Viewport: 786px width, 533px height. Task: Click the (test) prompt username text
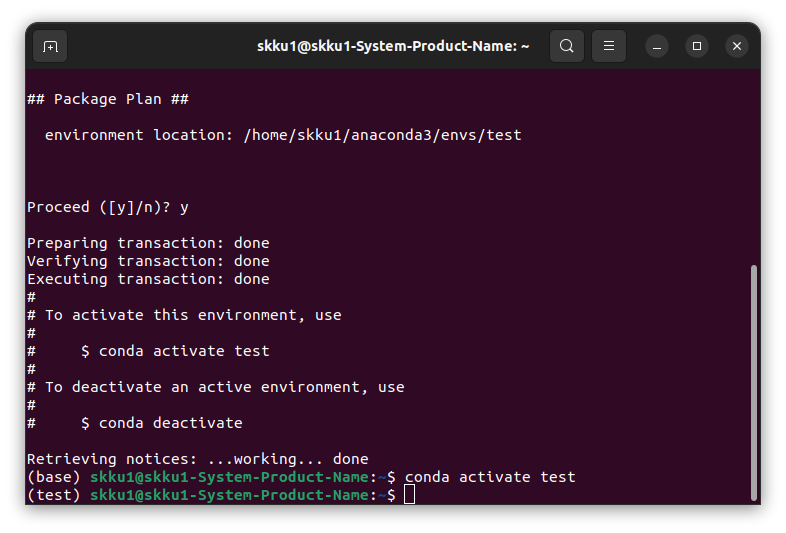point(230,495)
